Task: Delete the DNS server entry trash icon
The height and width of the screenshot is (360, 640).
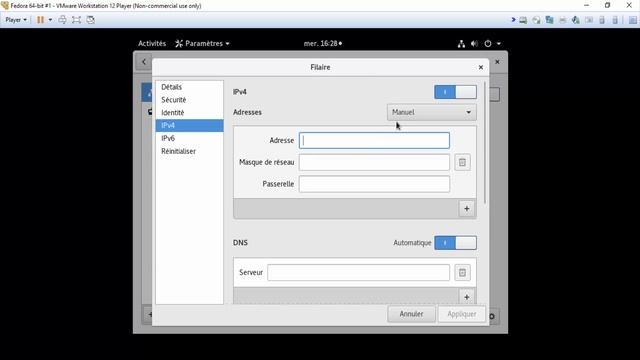Action: click(x=462, y=273)
